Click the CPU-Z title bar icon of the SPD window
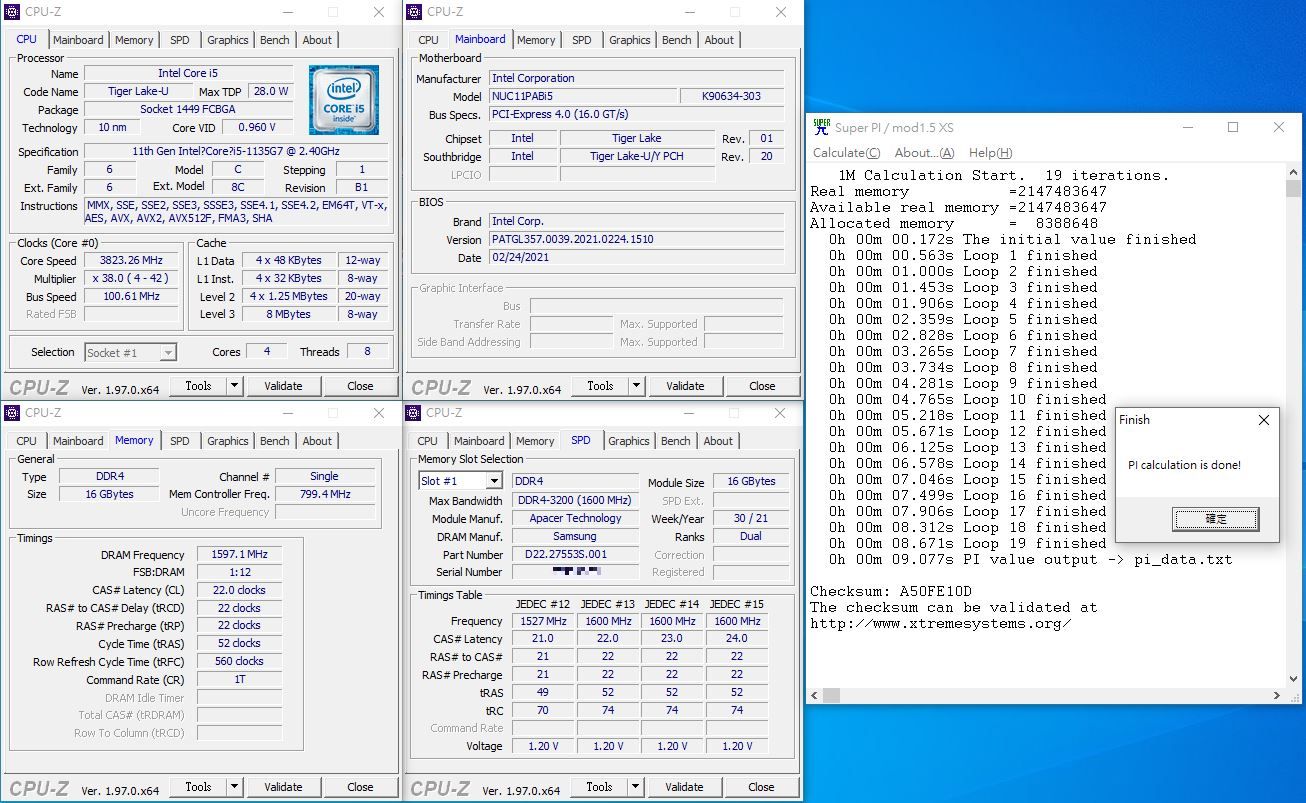The image size is (1306, 803). click(414, 412)
